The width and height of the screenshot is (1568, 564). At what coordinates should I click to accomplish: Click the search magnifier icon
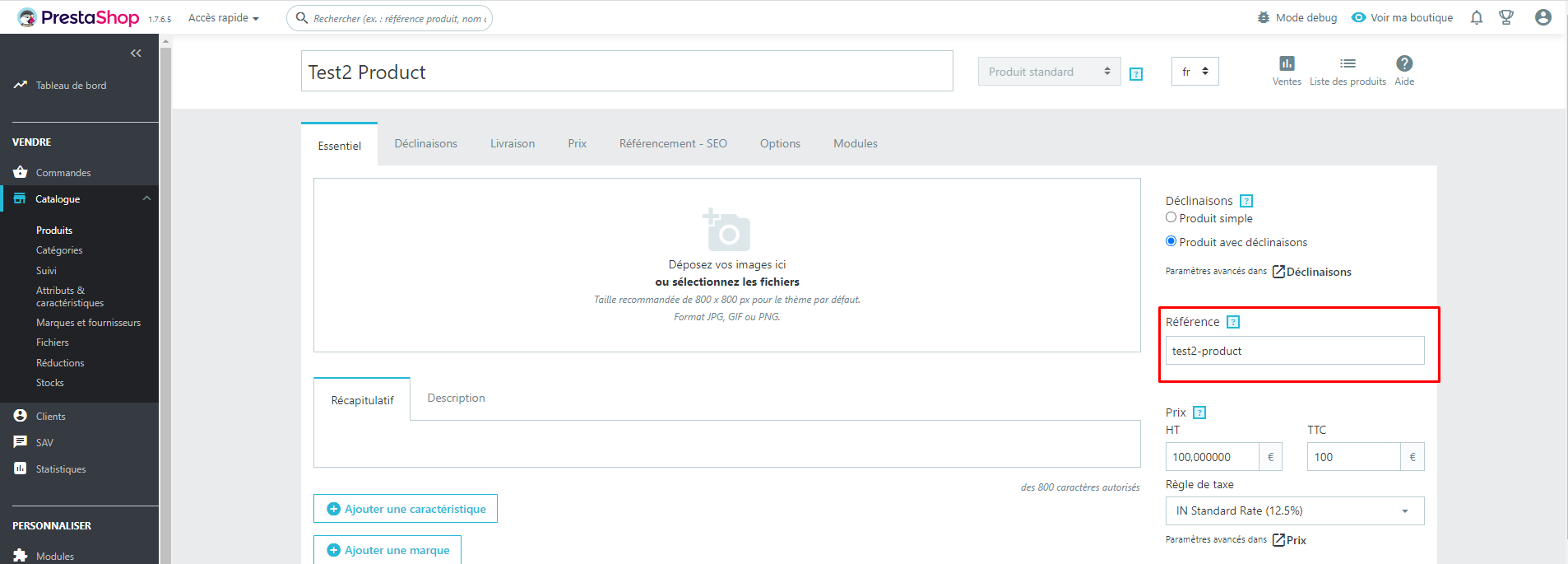click(x=302, y=17)
